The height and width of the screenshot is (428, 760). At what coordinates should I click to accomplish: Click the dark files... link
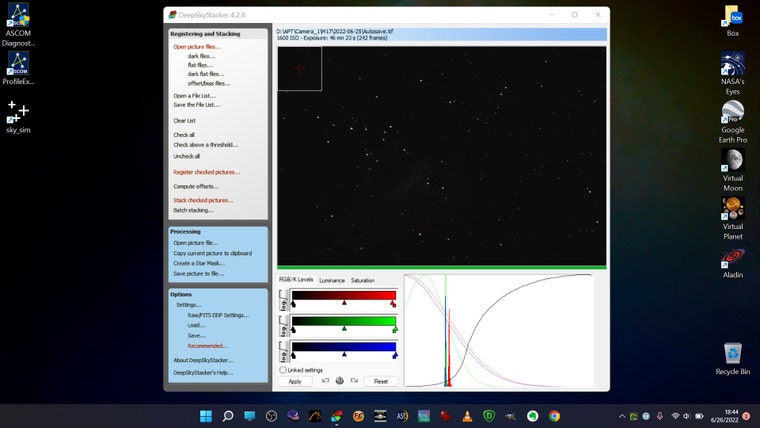tap(201, 56)
